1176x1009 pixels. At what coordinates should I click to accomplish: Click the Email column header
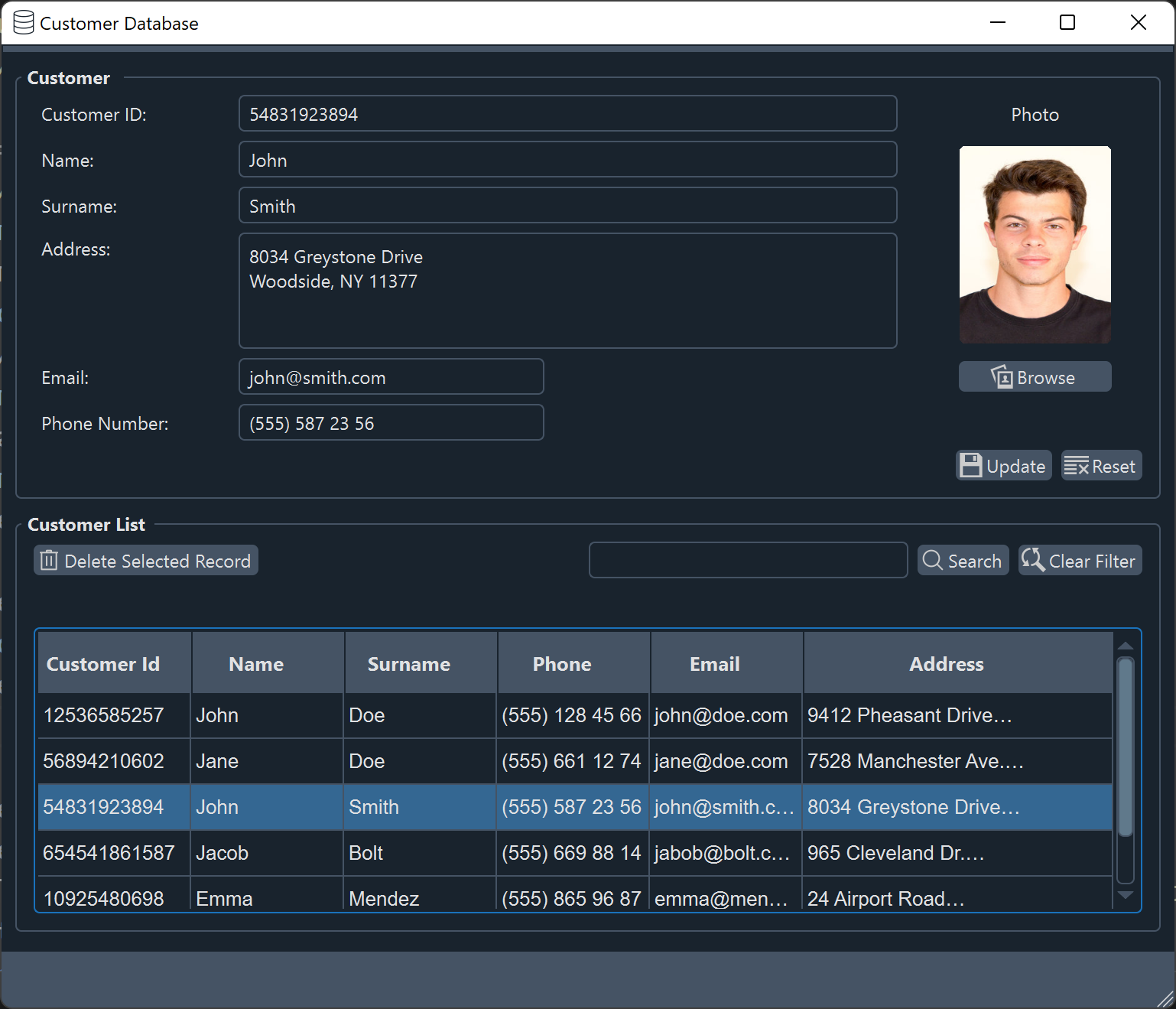[714, 663]
